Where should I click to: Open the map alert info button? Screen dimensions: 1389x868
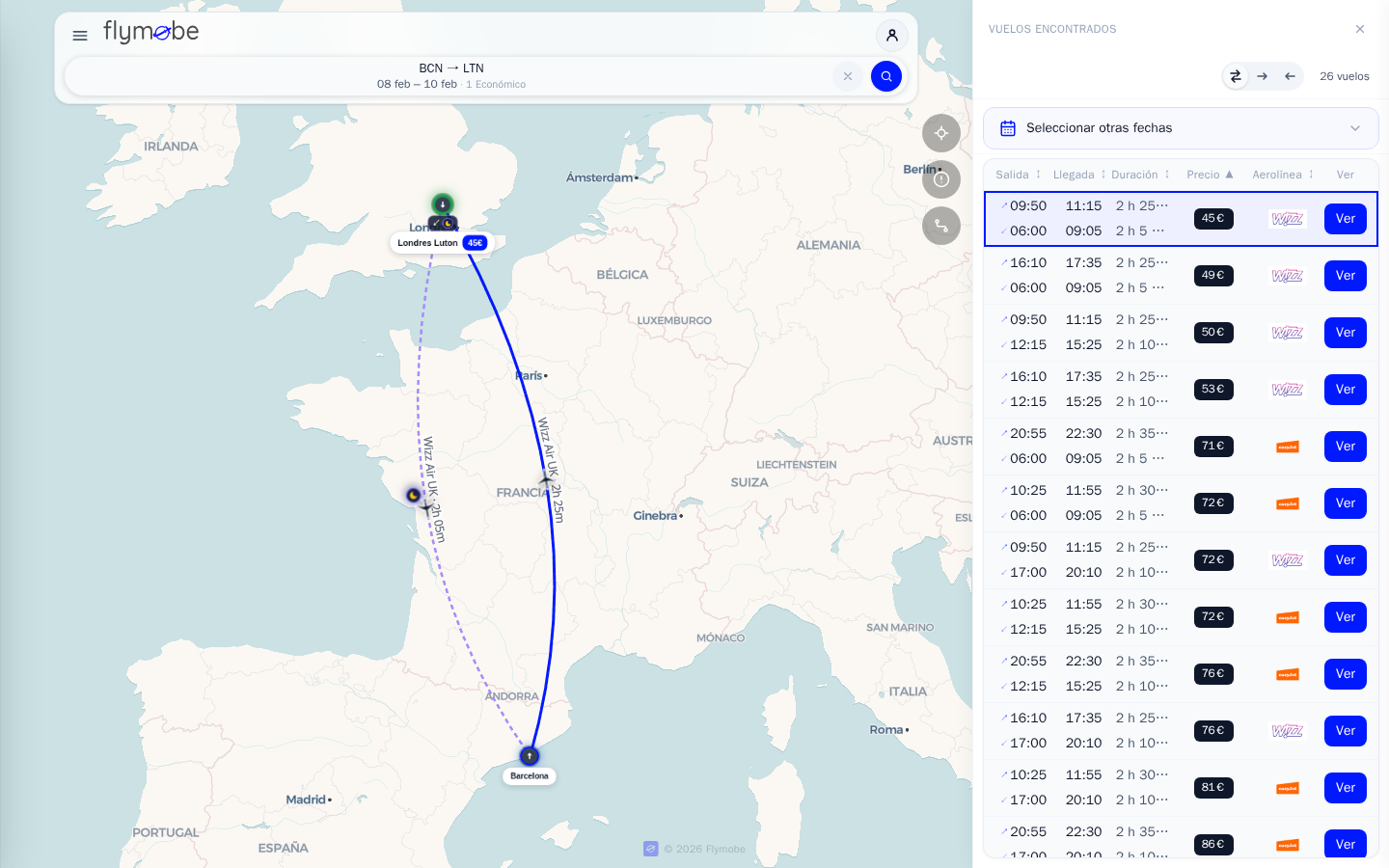pyautogui.click(x=941, y=179)
